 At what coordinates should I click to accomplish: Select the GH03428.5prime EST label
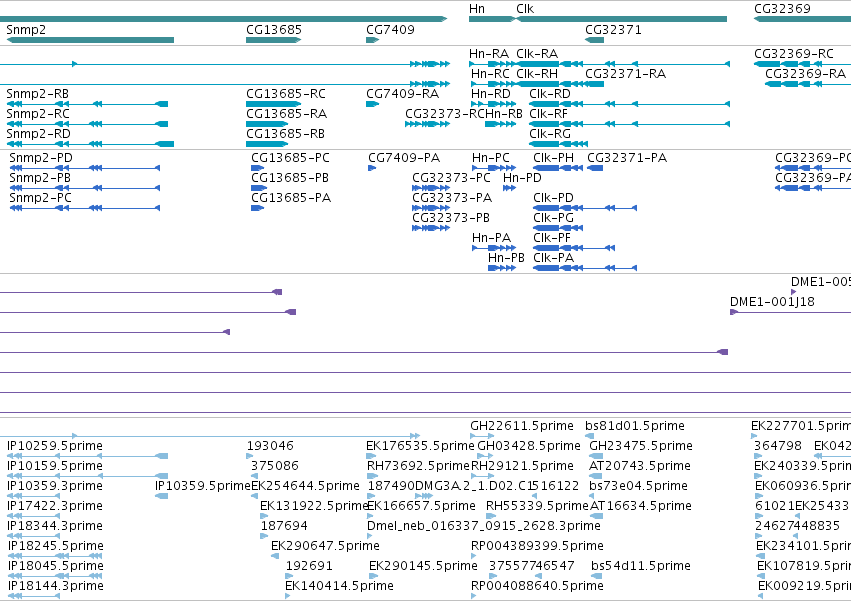(529, 446)
